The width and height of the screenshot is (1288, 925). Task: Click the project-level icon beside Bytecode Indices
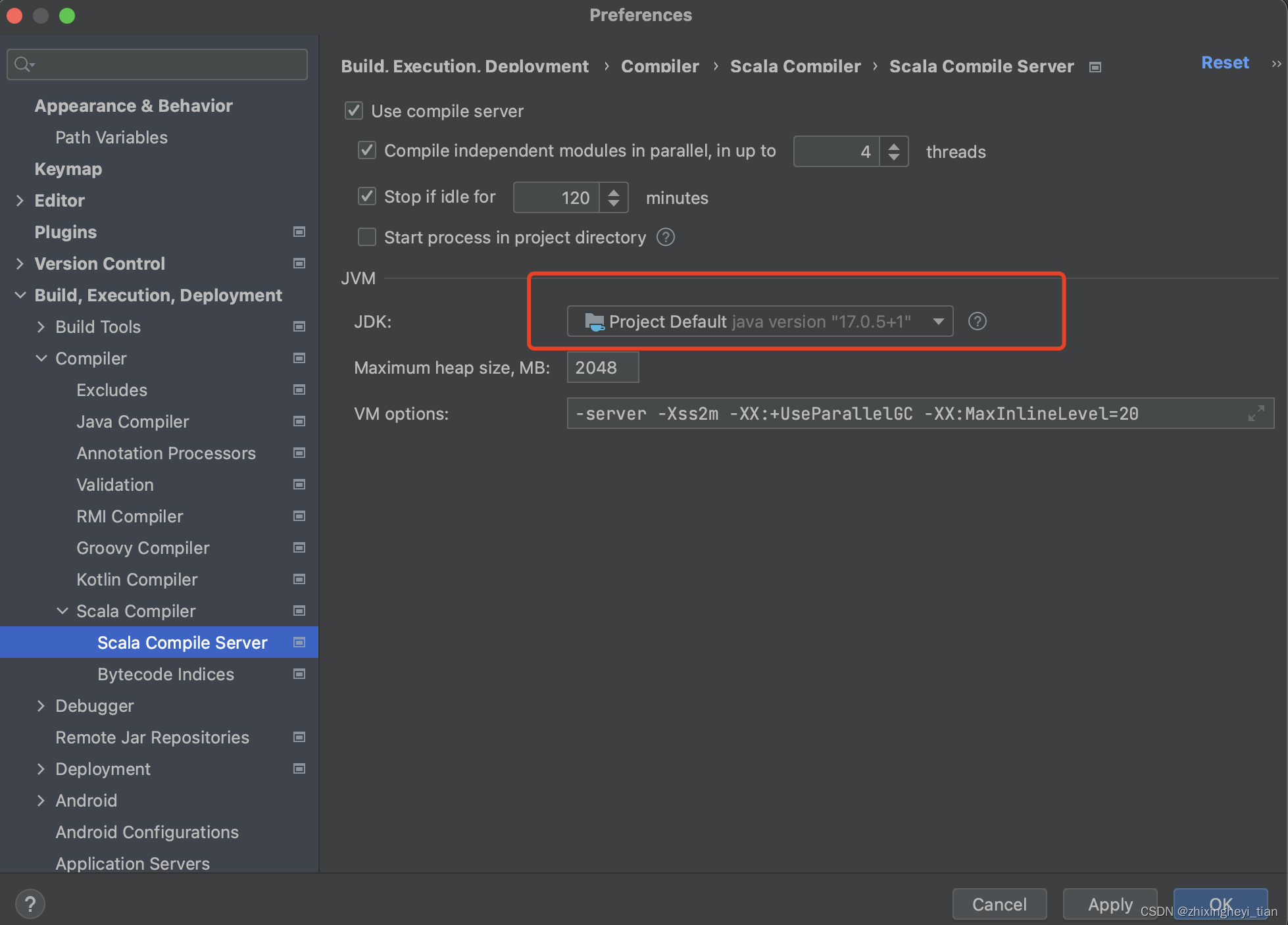coord(299,674)
